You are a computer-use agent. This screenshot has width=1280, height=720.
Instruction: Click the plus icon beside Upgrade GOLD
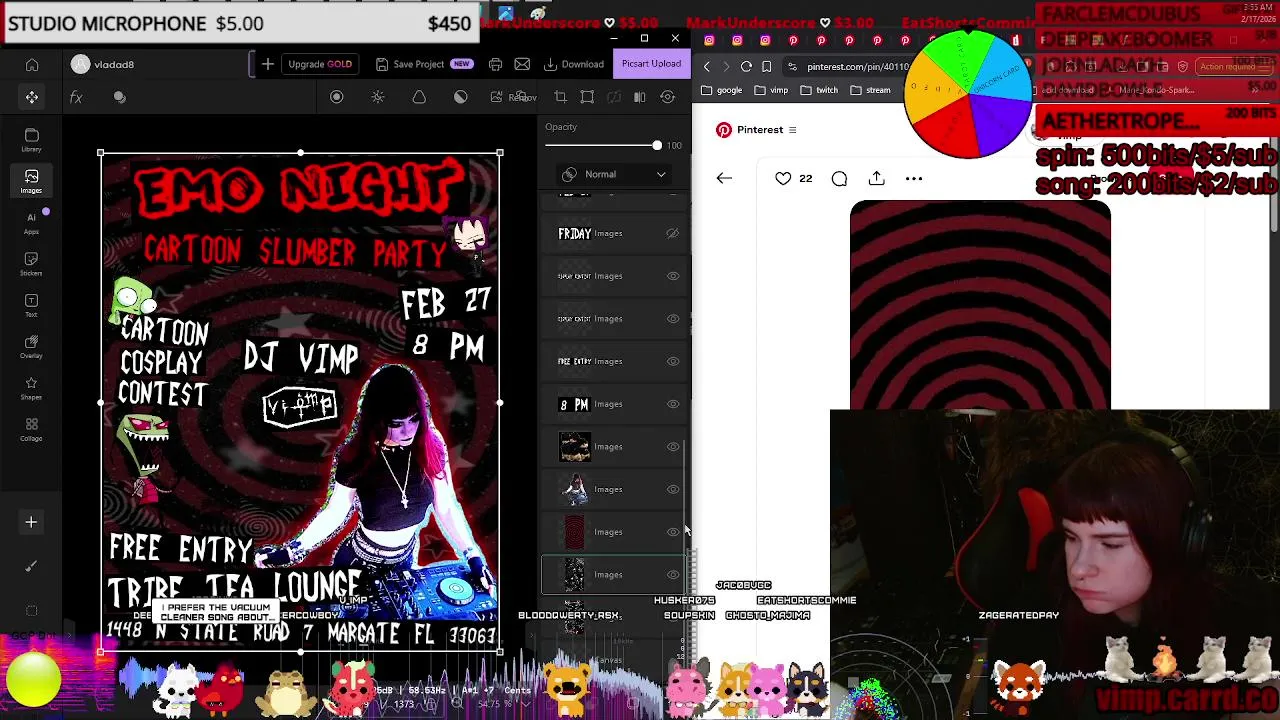click(267, 64)
